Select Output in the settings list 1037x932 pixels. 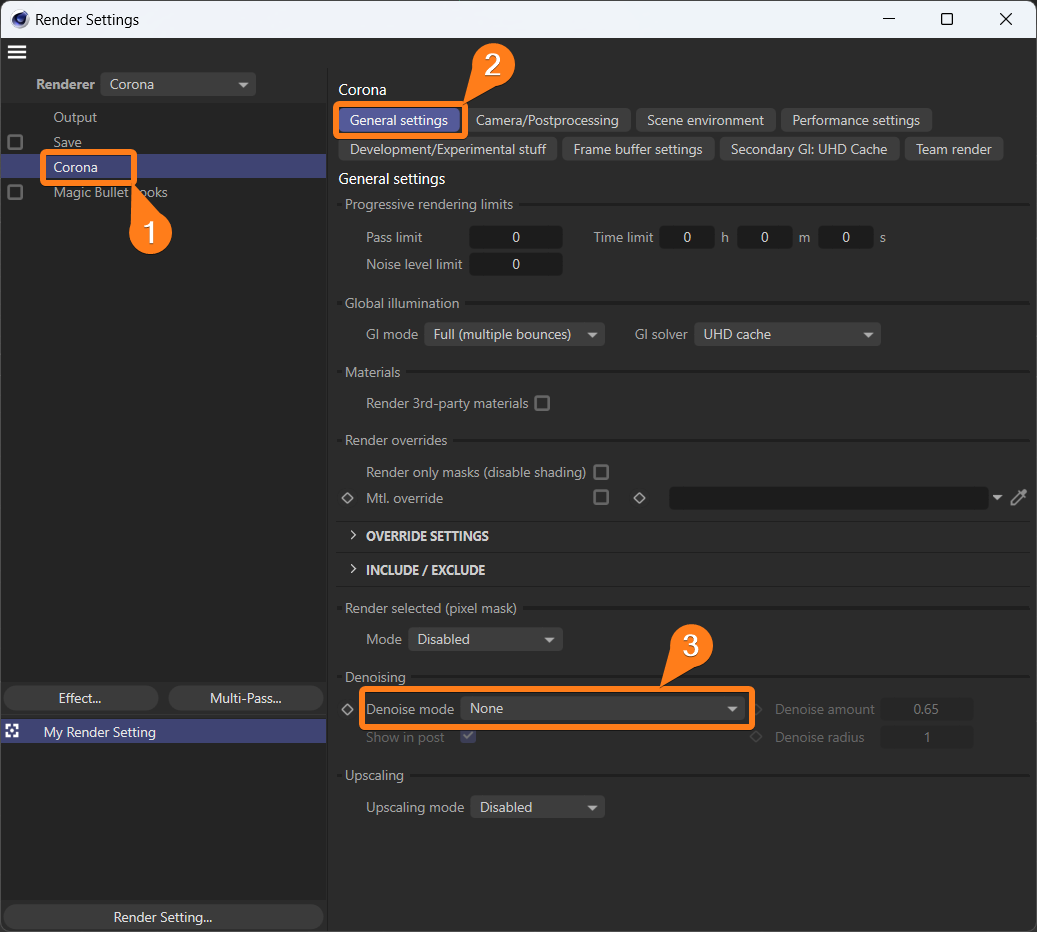click(x=75, y=117)
